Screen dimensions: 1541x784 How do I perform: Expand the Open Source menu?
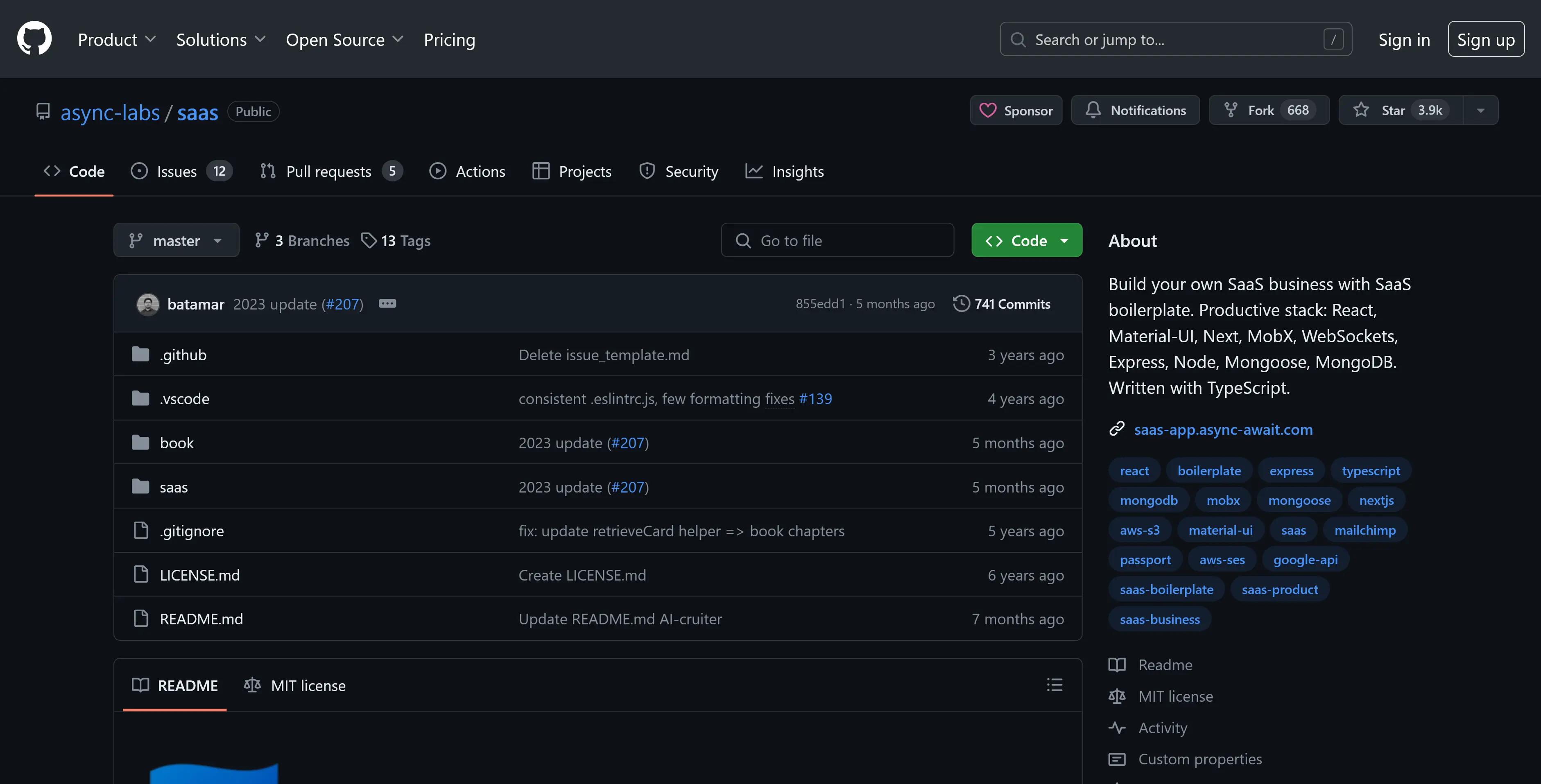click(344, 39)
